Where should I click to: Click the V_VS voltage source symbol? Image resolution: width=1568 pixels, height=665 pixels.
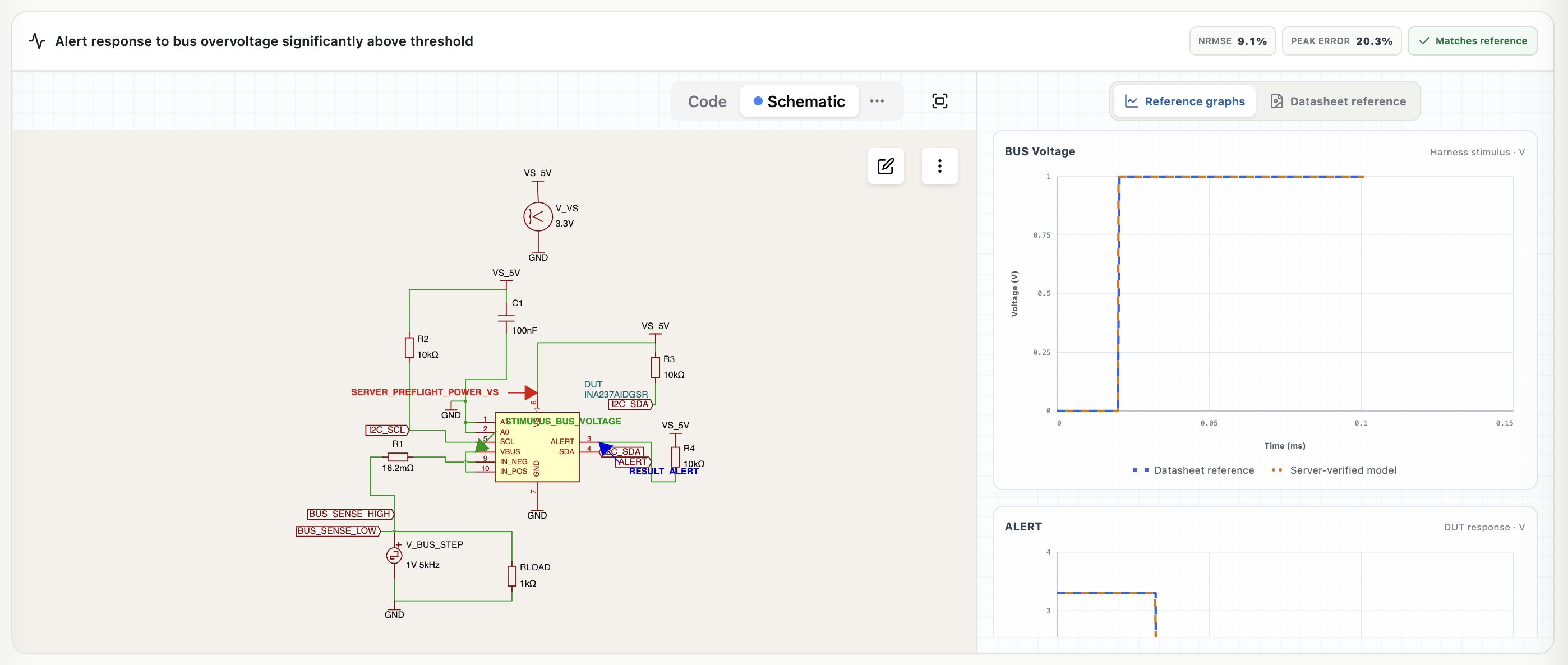(x=537, y=216)
